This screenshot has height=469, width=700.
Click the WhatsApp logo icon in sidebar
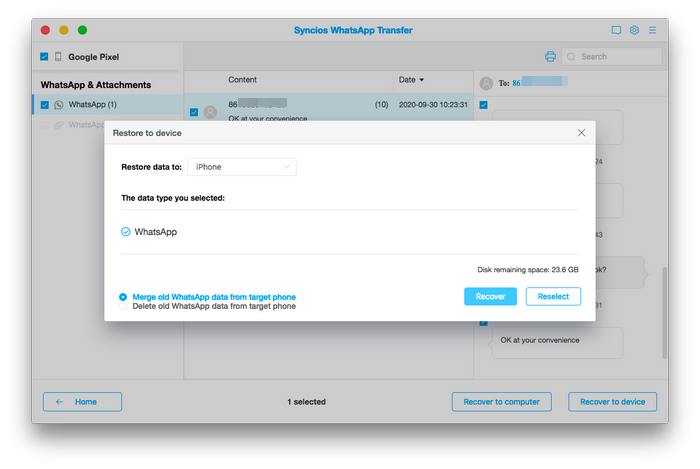[x=59, y=105]
